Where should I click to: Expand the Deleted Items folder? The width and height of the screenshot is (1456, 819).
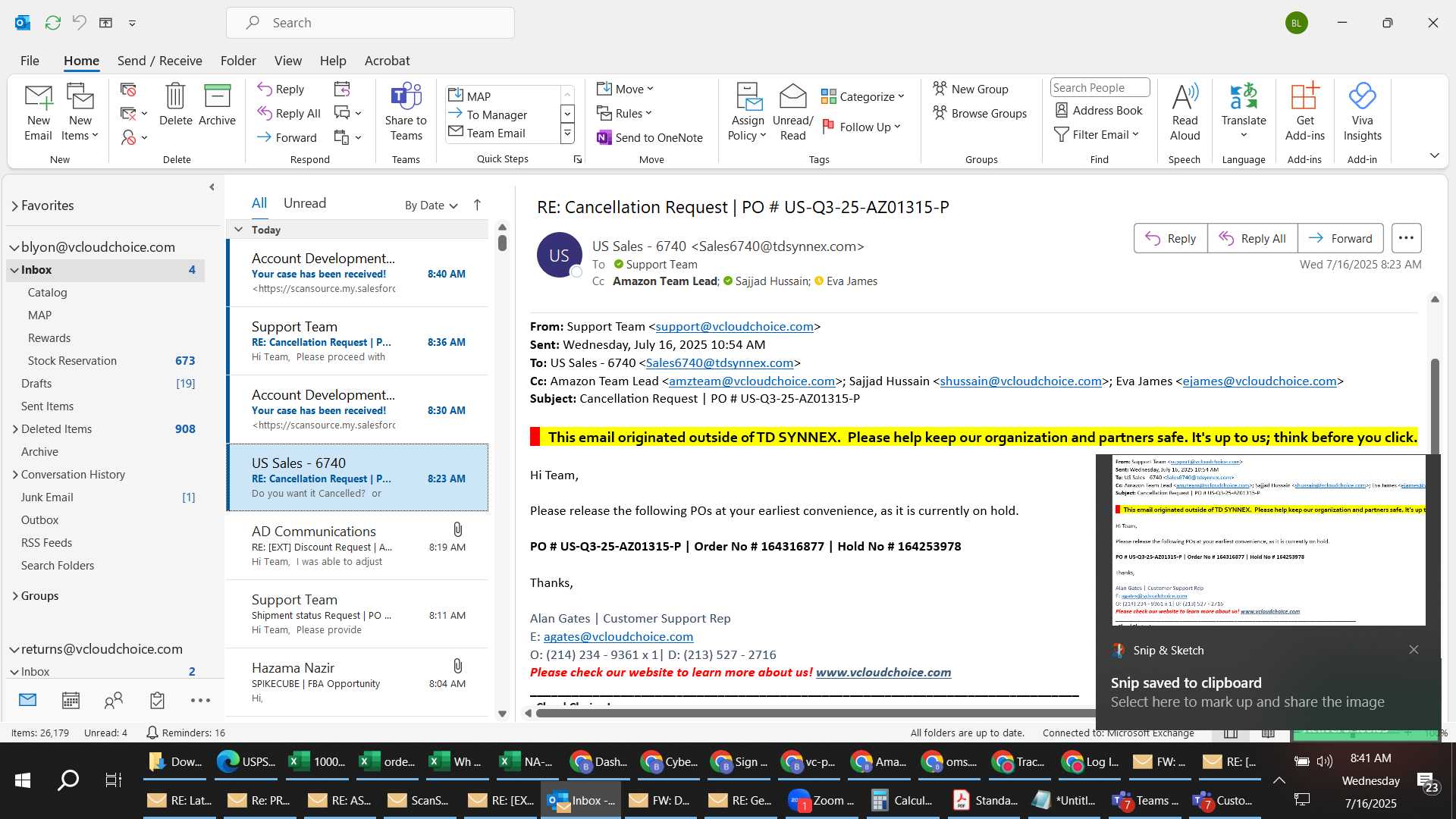coord(15,429)
